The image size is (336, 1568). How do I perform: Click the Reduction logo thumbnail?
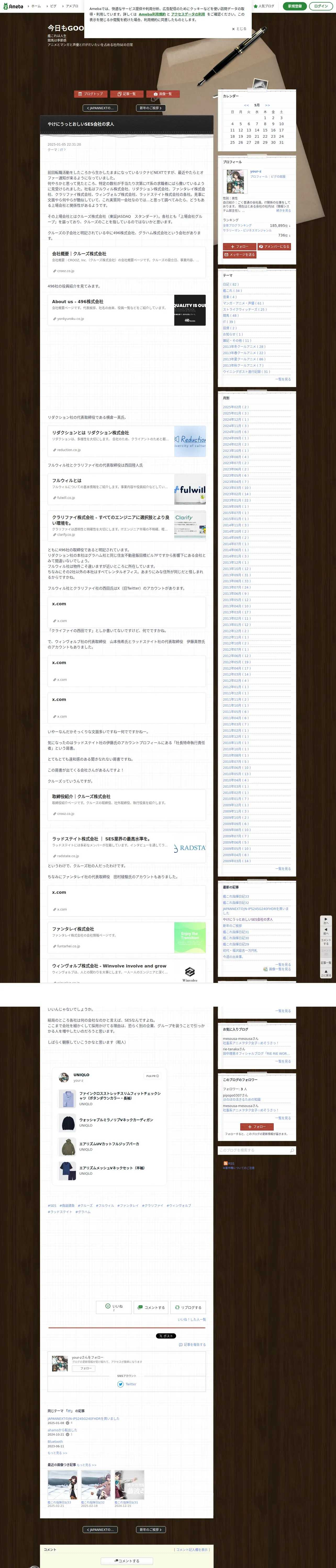(190, 441)
